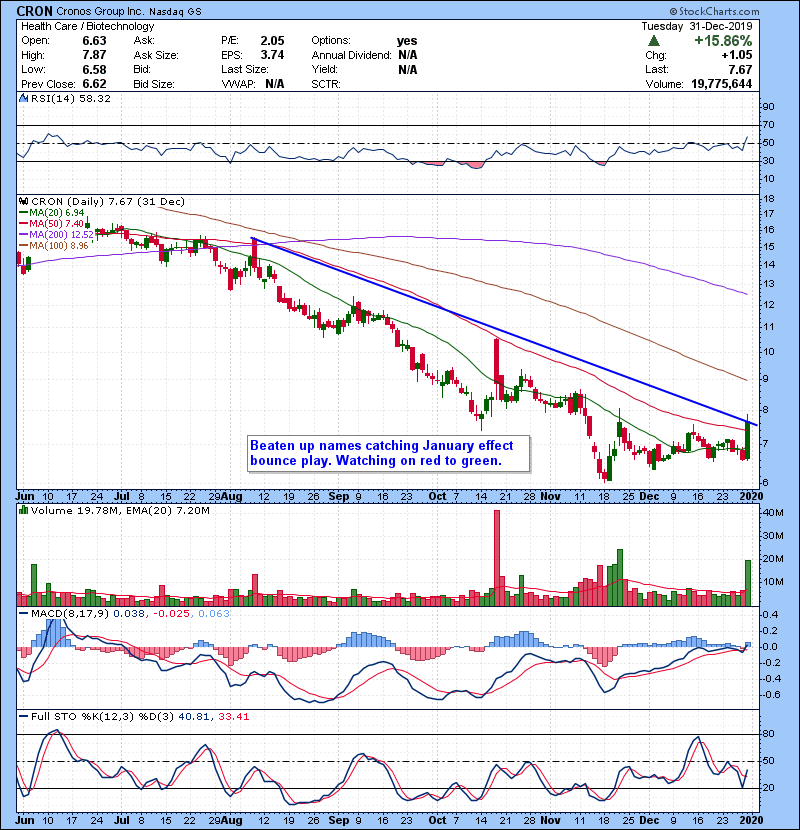800x830 pixels.
Task: Select the Prev Close value 6.62
Action: [94, 84]
